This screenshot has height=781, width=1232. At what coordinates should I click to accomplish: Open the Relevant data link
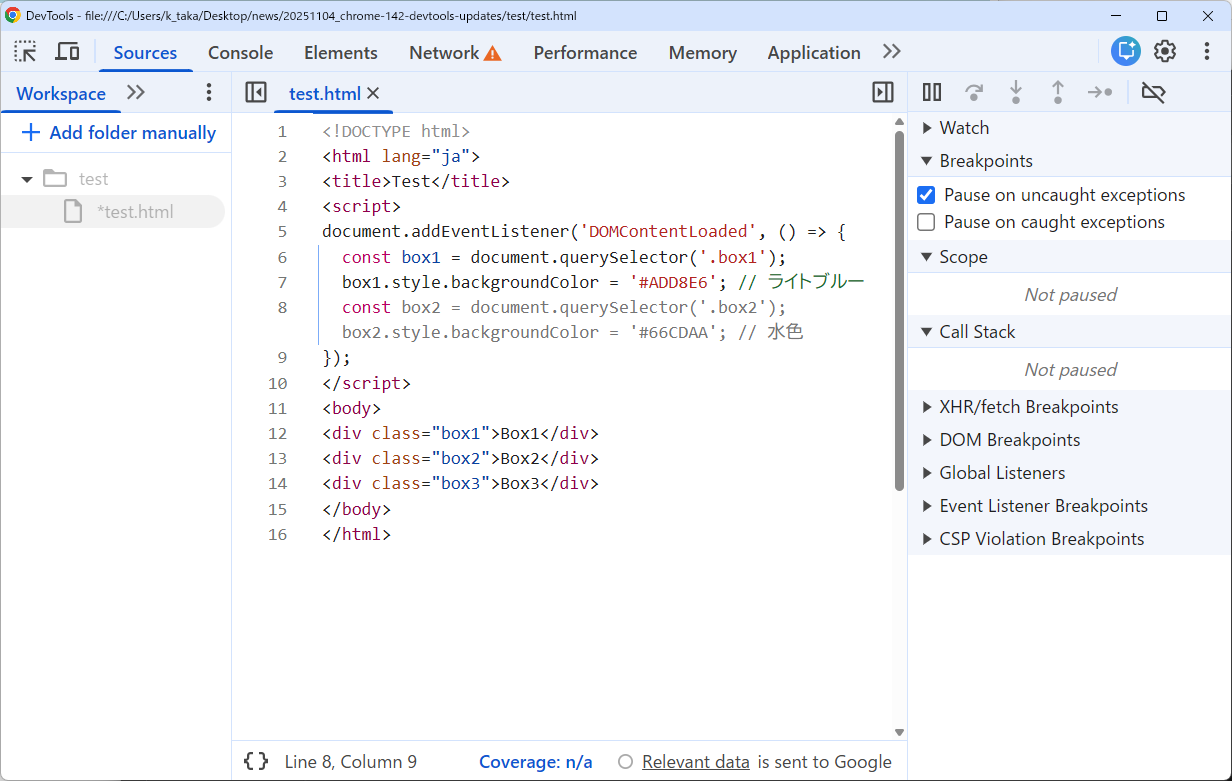tap(695, 762)
